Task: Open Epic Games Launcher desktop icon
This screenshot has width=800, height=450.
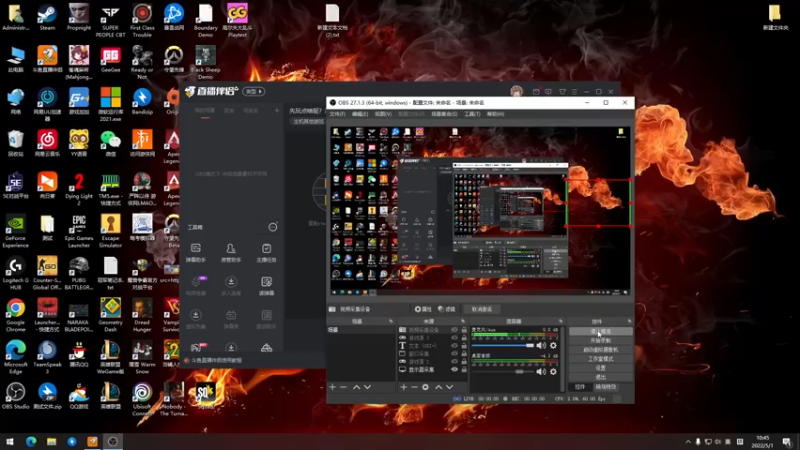Action: (x=79, y=231)
